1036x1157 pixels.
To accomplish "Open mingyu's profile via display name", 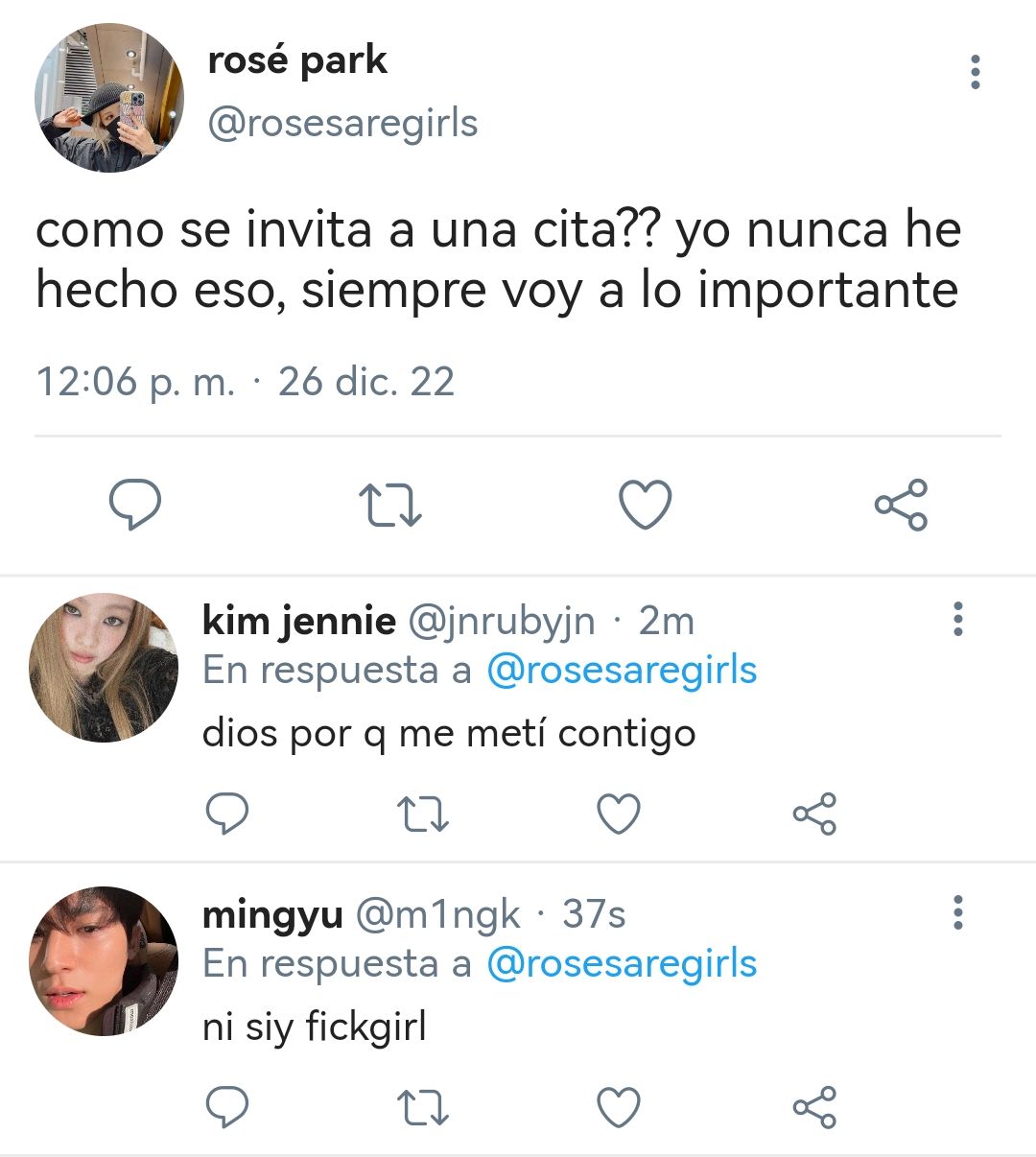I will (272, 914).
